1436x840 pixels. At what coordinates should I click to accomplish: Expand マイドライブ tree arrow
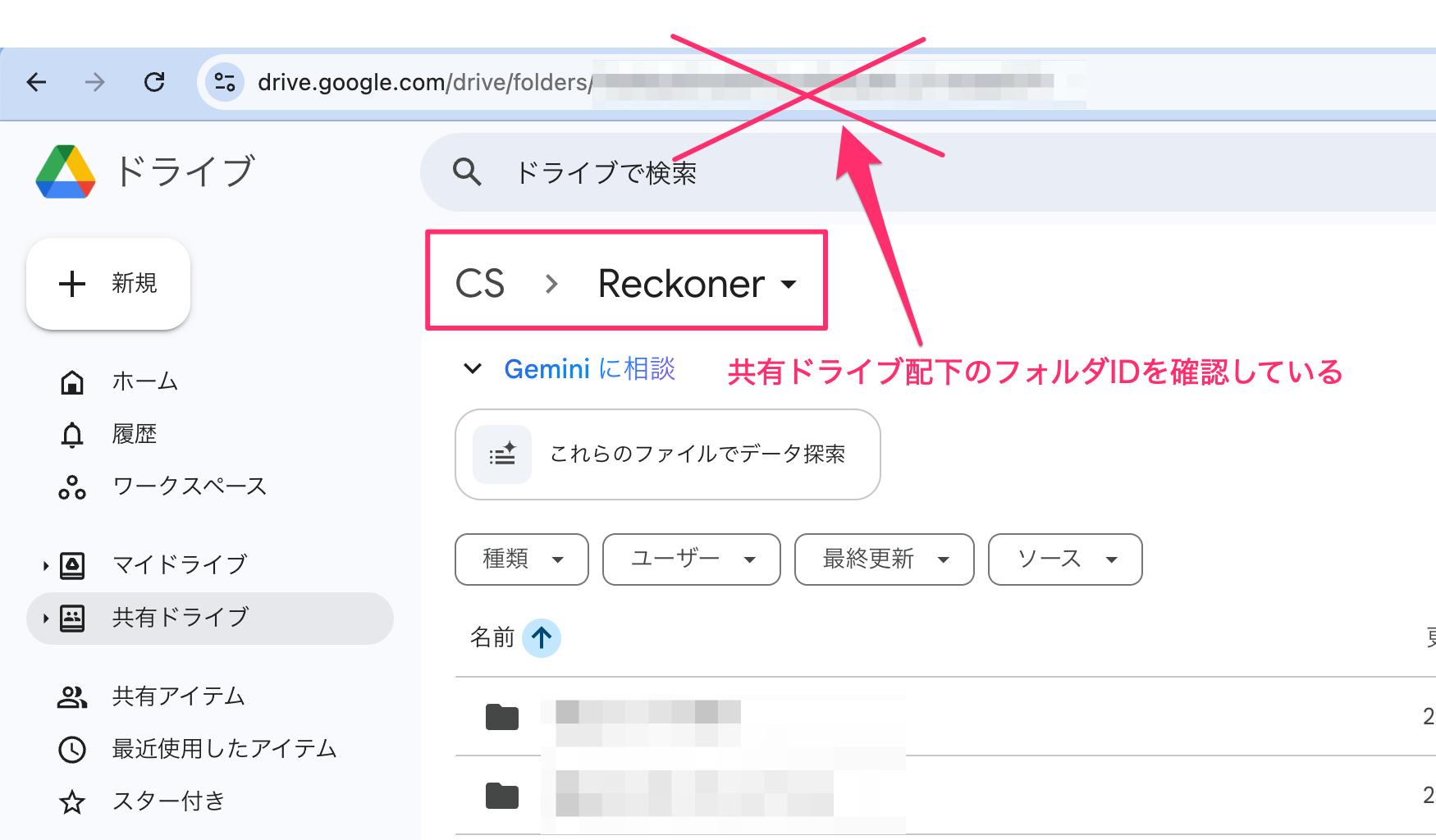[x=46, y=565]
